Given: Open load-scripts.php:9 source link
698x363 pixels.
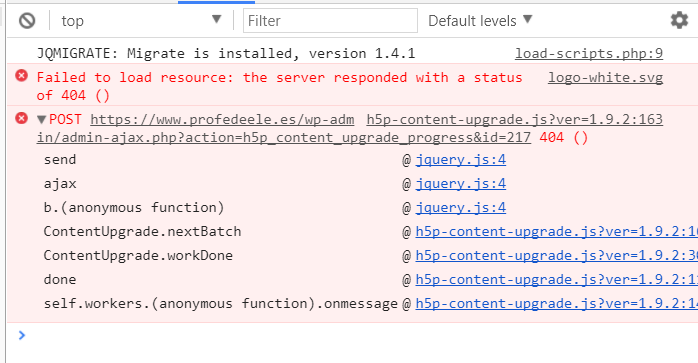Looking at the screenshot, I should click(589, 53).
